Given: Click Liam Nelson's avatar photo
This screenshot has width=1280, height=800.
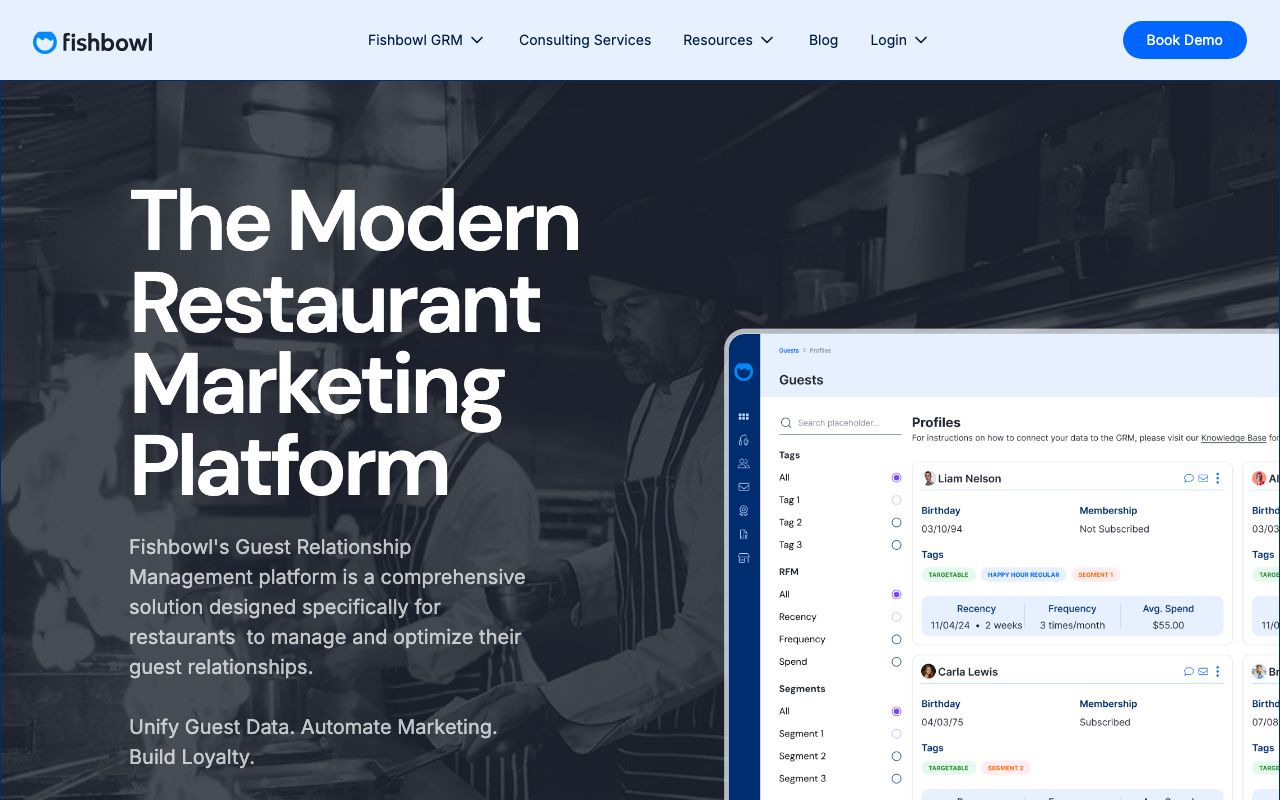Looking at the screenshot, I should (x=928, y=478).
